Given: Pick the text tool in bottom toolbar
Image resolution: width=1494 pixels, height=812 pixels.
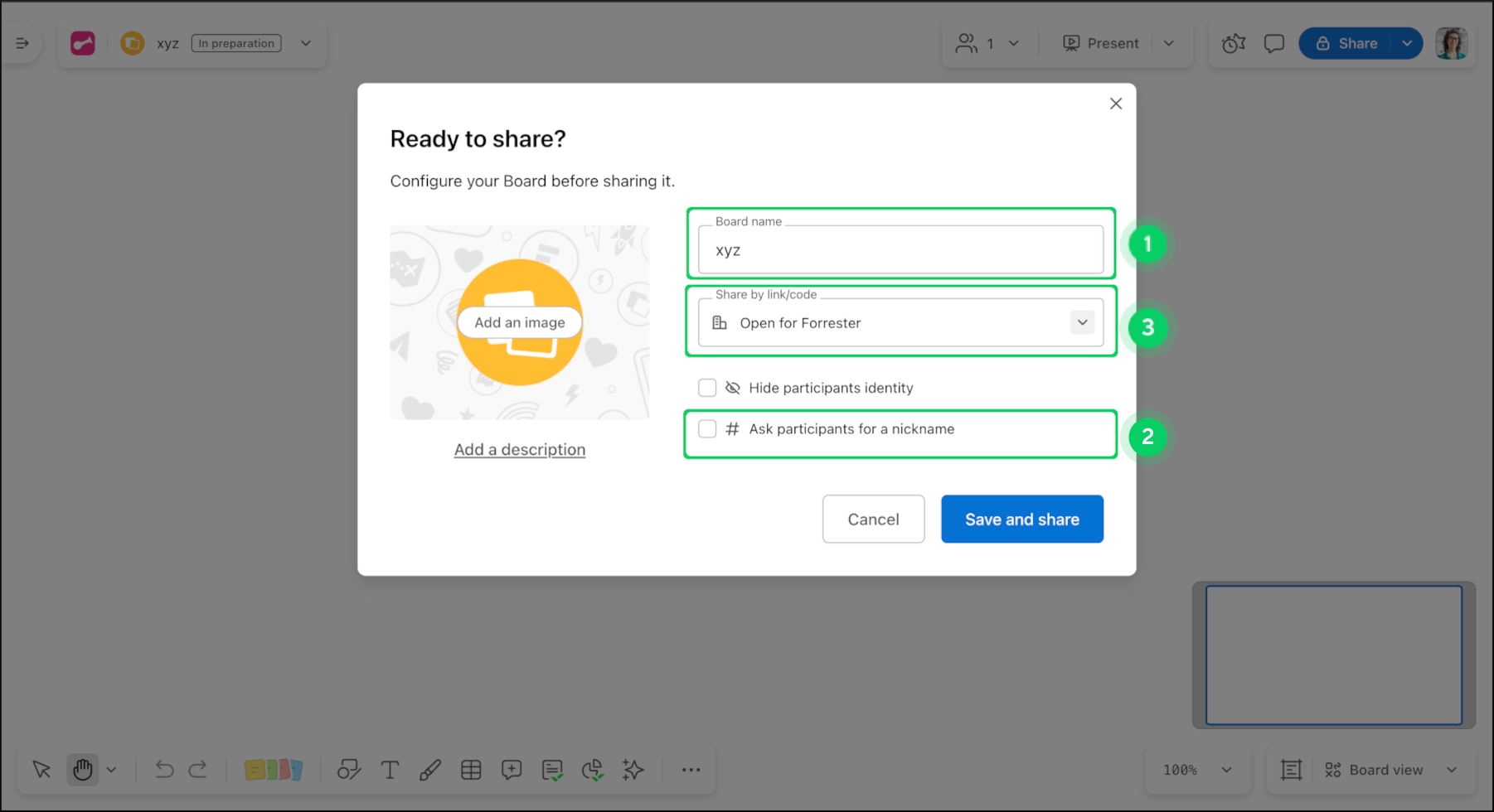Looking at the screenshot, I should [390, 770].
